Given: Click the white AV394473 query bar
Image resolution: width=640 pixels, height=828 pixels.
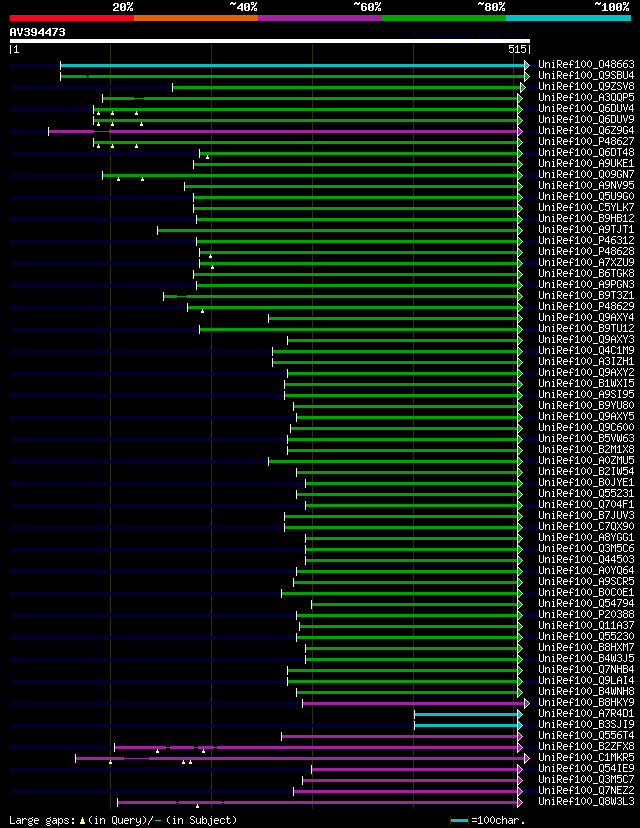Looking at the screenshot, I should pos(270,41).
